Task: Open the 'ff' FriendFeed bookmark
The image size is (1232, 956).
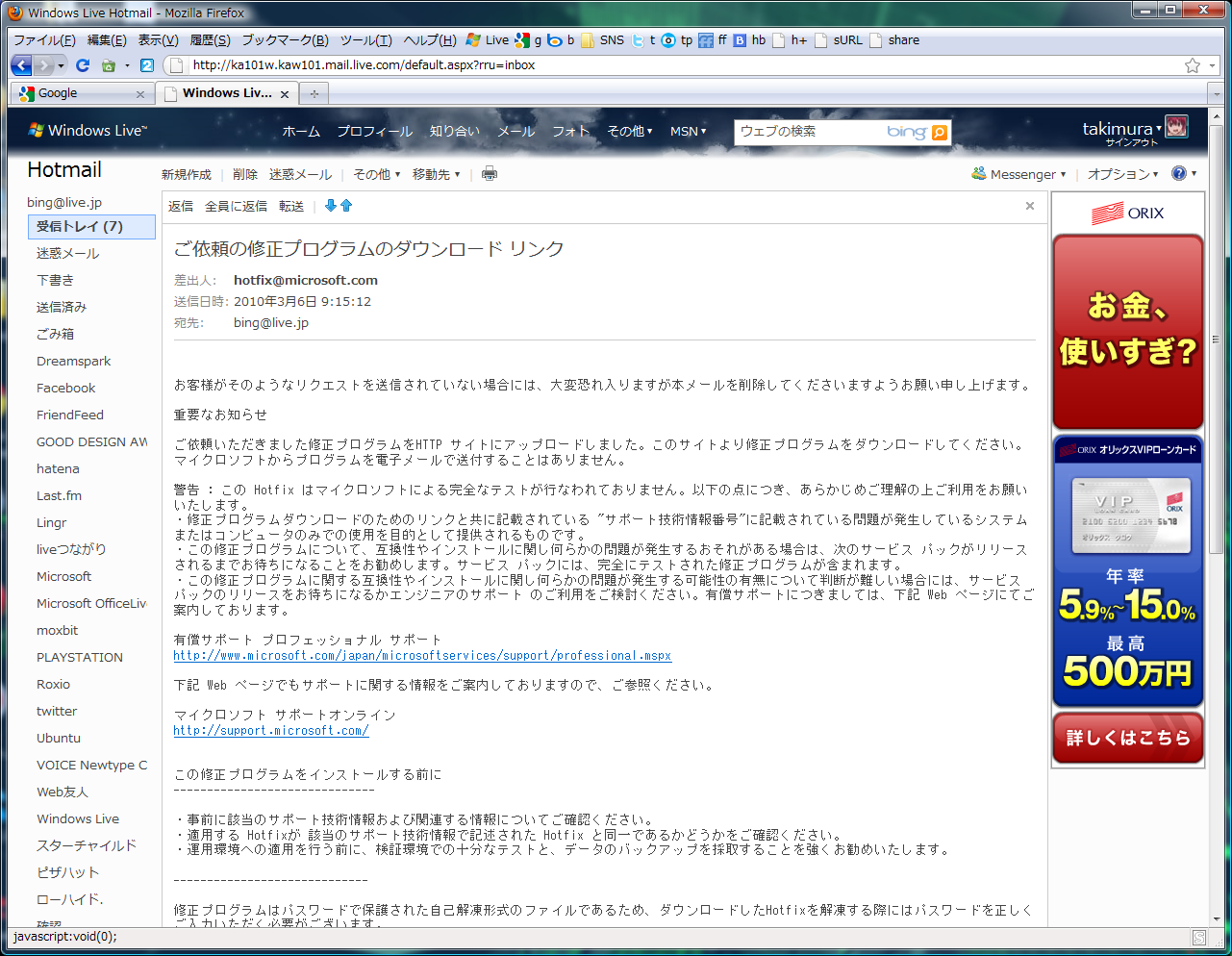Action: point(713,40)
